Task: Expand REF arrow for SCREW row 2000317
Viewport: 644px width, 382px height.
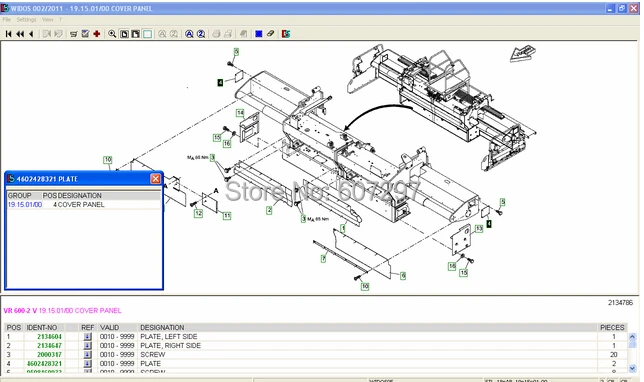Action: click(x=87, y=354)
